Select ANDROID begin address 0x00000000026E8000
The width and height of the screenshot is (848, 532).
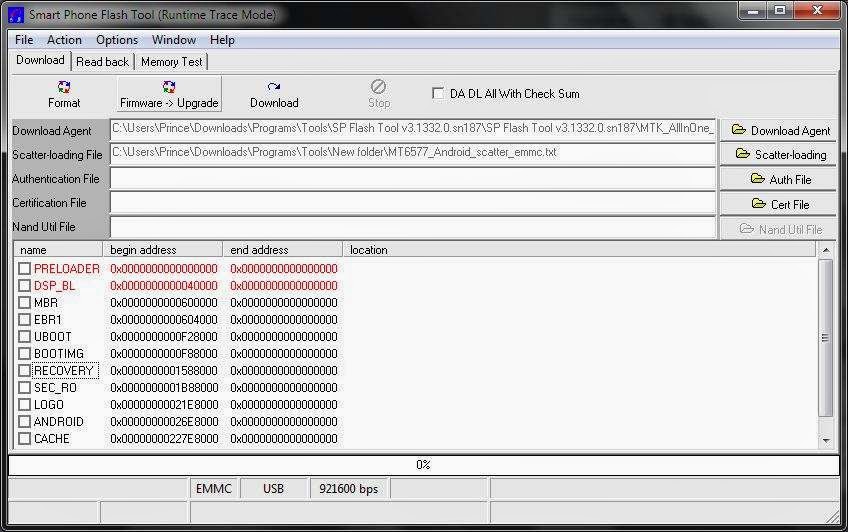(164, 422)
